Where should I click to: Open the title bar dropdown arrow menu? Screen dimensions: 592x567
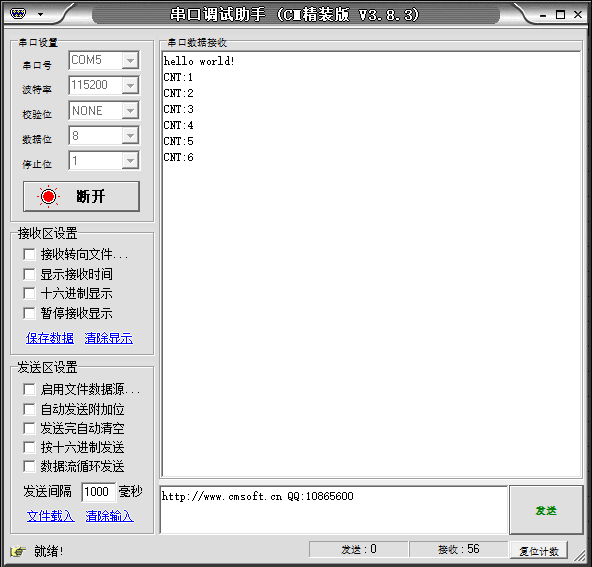click(40, 15)
